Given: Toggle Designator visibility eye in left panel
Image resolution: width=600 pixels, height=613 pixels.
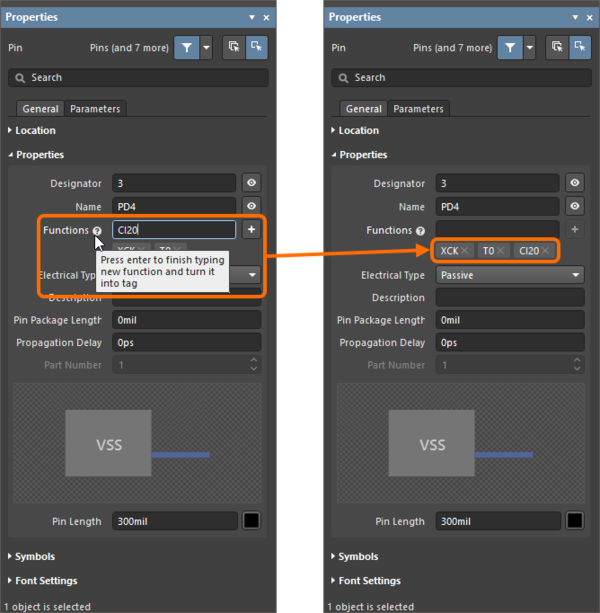Looking at the screenshot, I should coord(251,183).
